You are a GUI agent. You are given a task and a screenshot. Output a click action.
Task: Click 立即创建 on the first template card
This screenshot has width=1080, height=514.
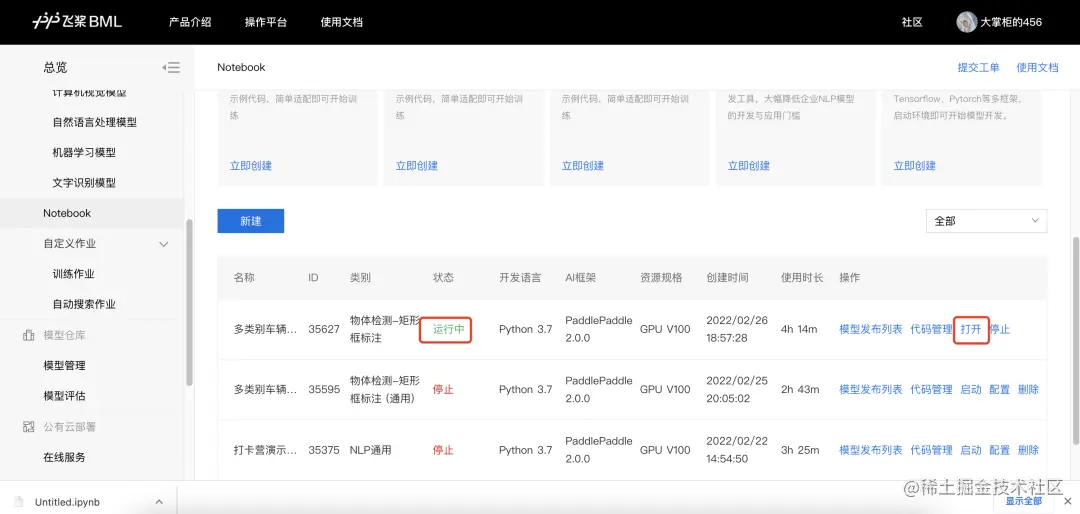pyautogui.click(x=251, y=166)
